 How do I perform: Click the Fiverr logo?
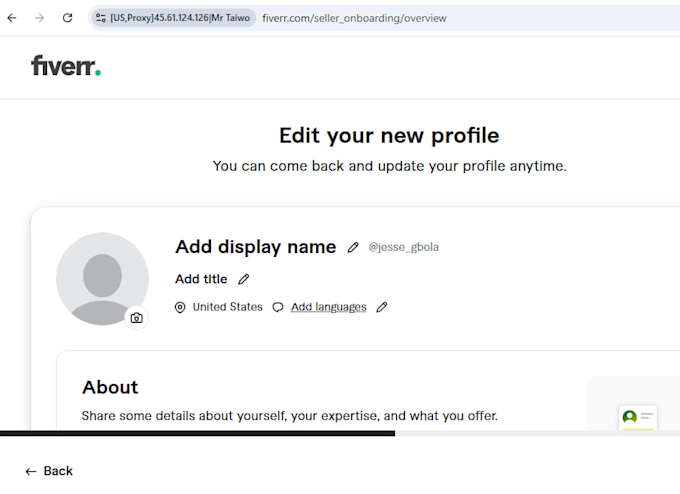(66, 65)
